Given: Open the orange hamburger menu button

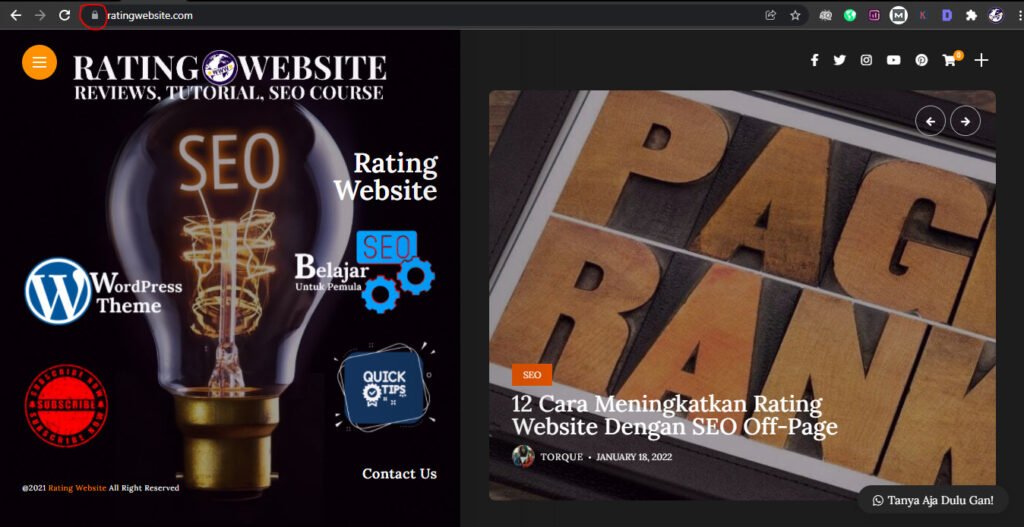Looking at the screenshot, I should (x=39, y=62).
